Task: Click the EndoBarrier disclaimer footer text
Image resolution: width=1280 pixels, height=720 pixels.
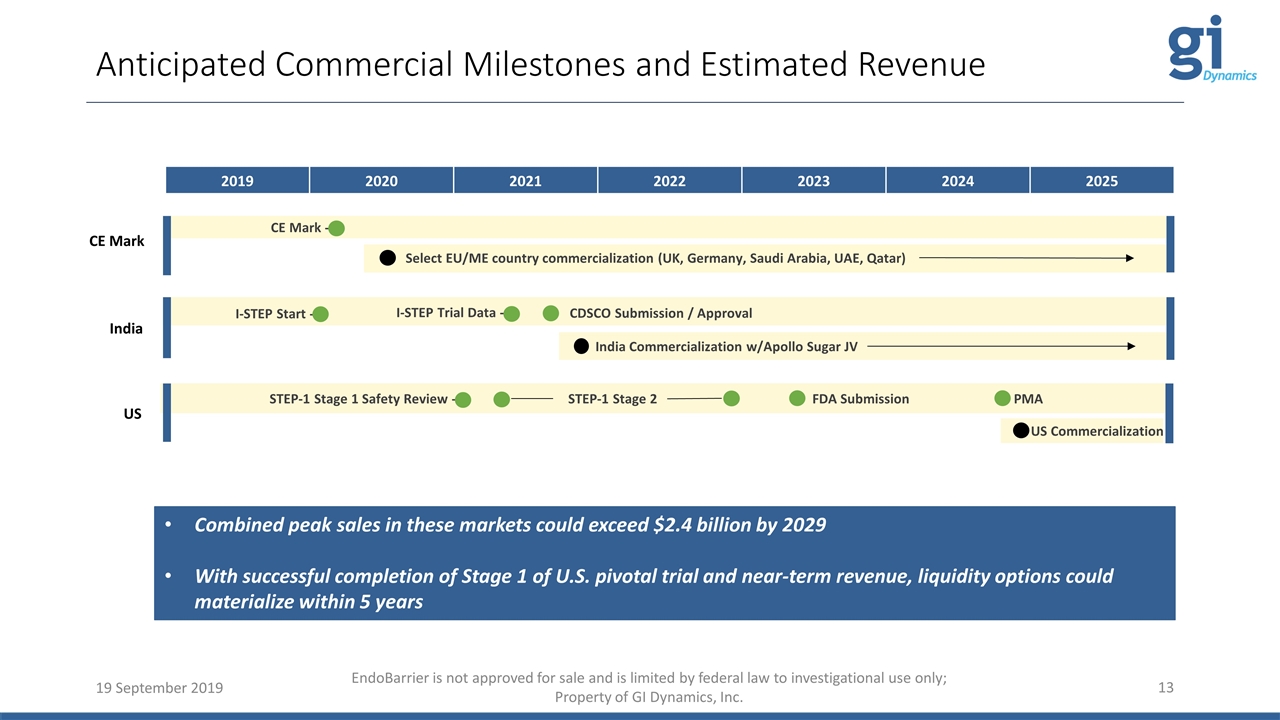Action: pos(650,687)
